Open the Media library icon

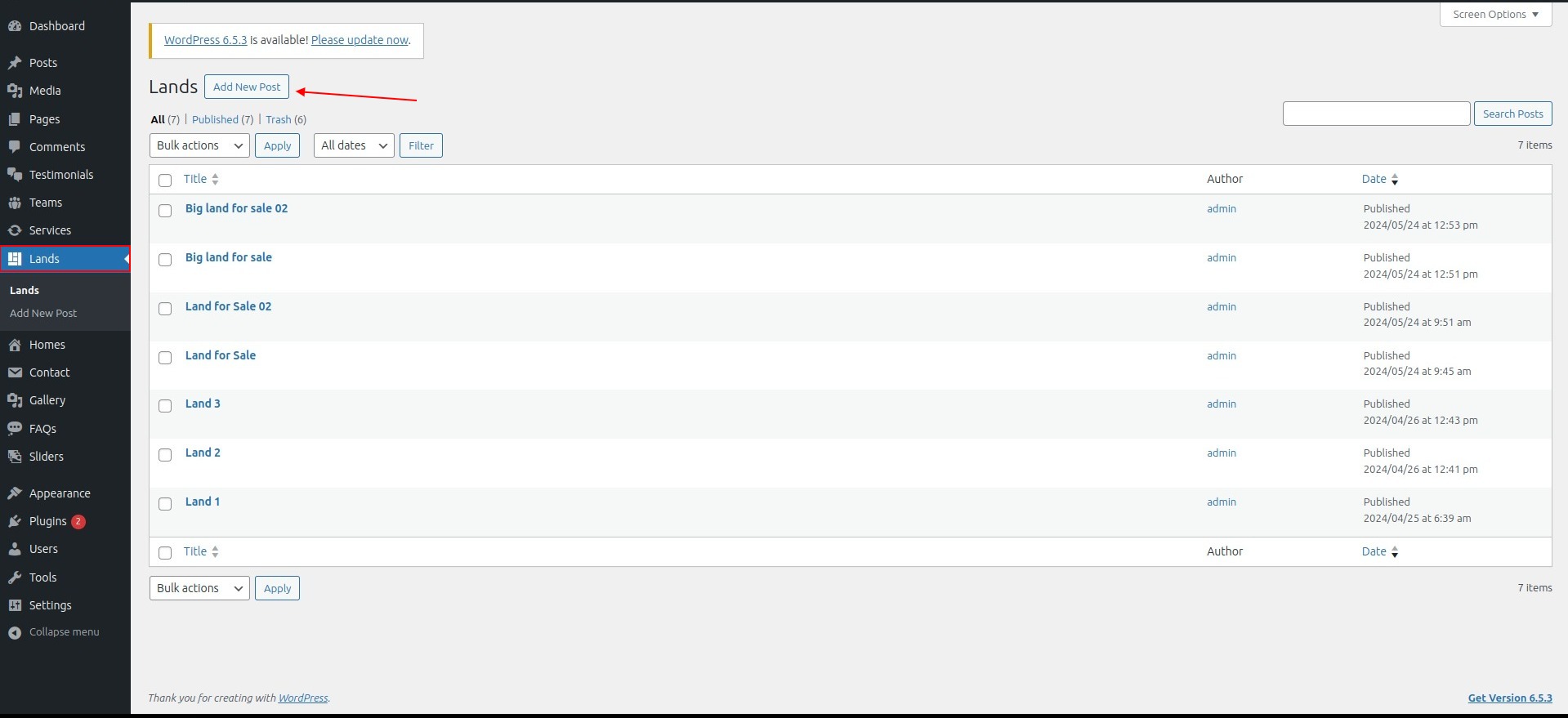(x=15, y=91)
